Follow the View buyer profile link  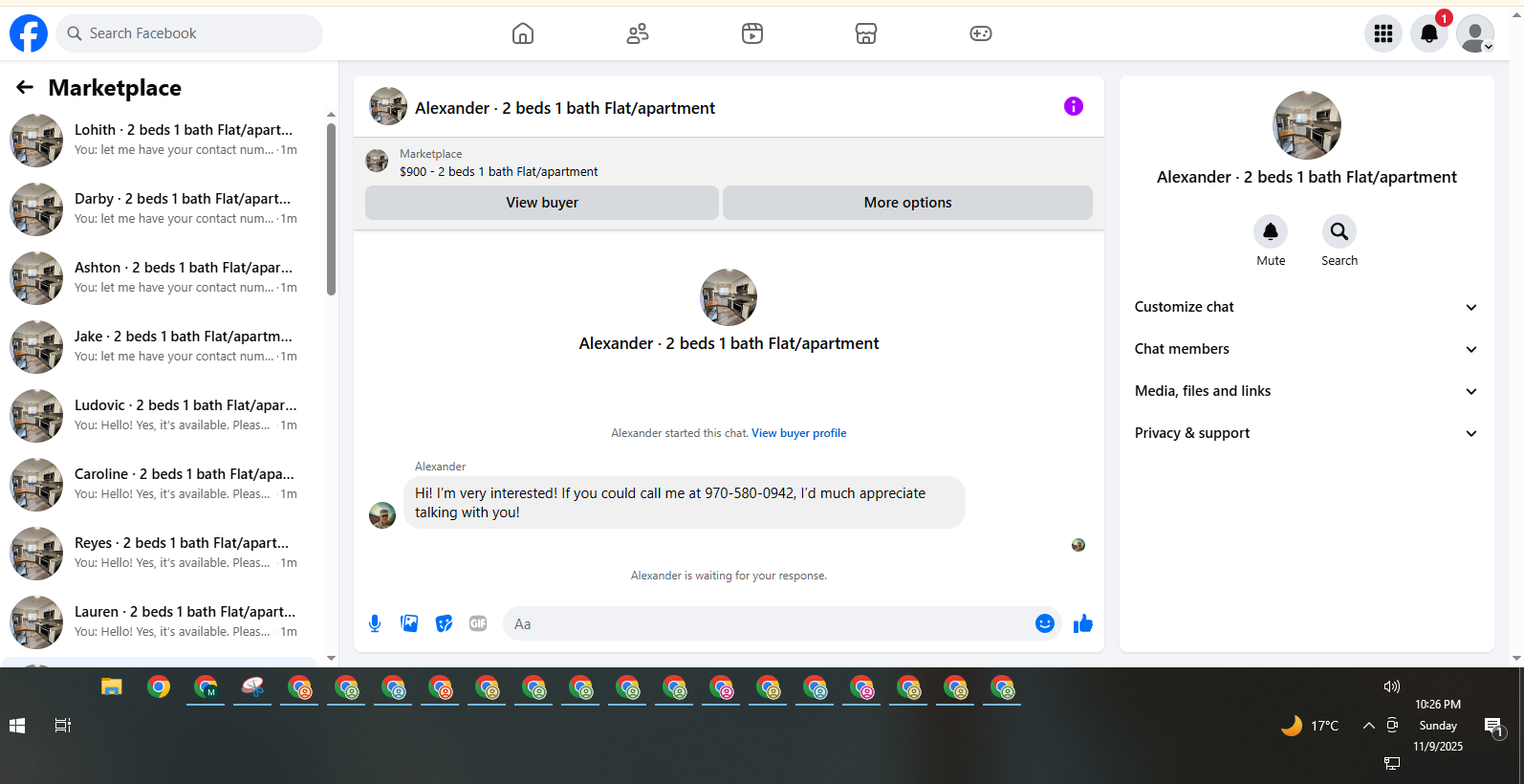click(x=798, y=433)
